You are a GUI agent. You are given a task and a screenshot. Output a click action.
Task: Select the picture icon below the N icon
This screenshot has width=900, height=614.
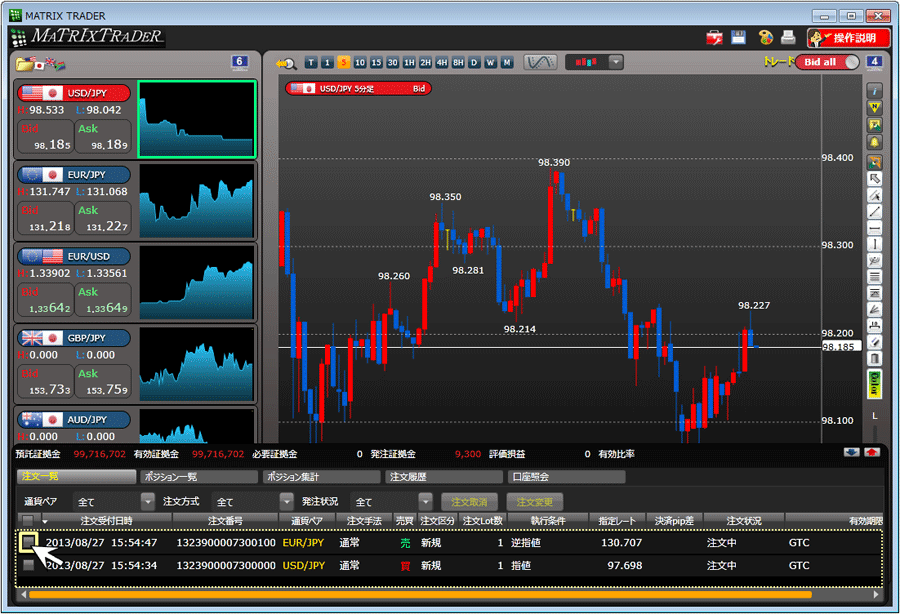tap(874, 125)
